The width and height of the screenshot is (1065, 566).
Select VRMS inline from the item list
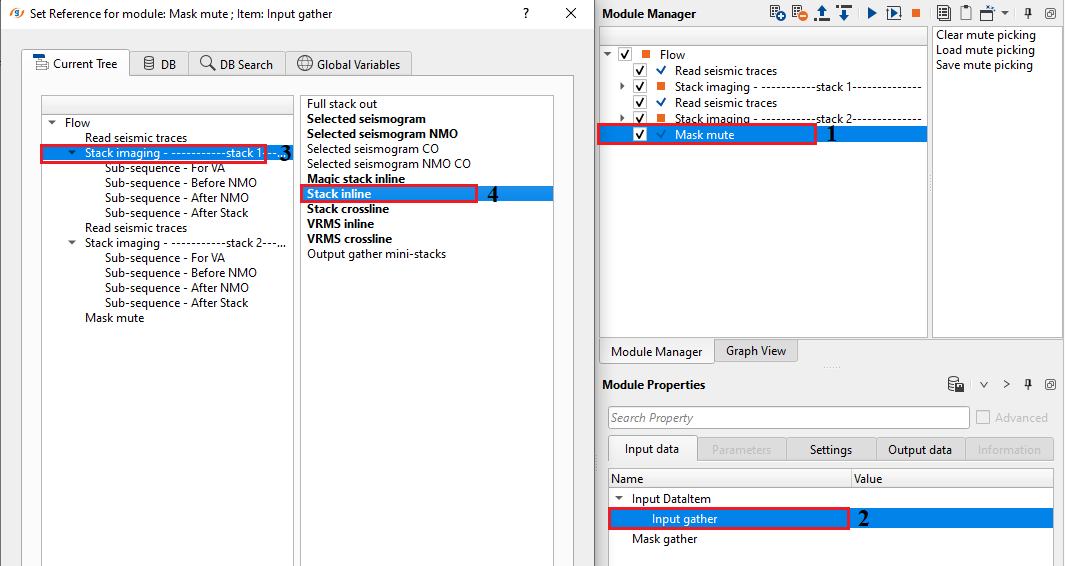pos(340,224)
